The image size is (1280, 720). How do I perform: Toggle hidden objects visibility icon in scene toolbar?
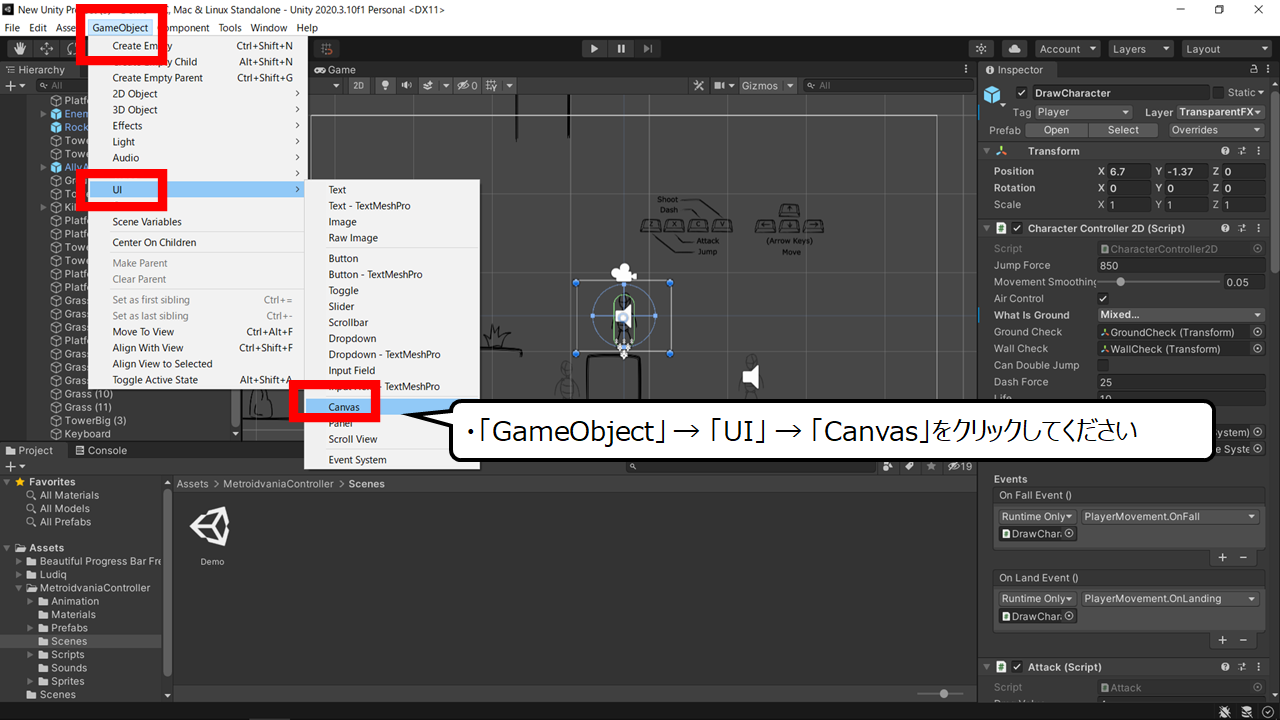[467, 86]
